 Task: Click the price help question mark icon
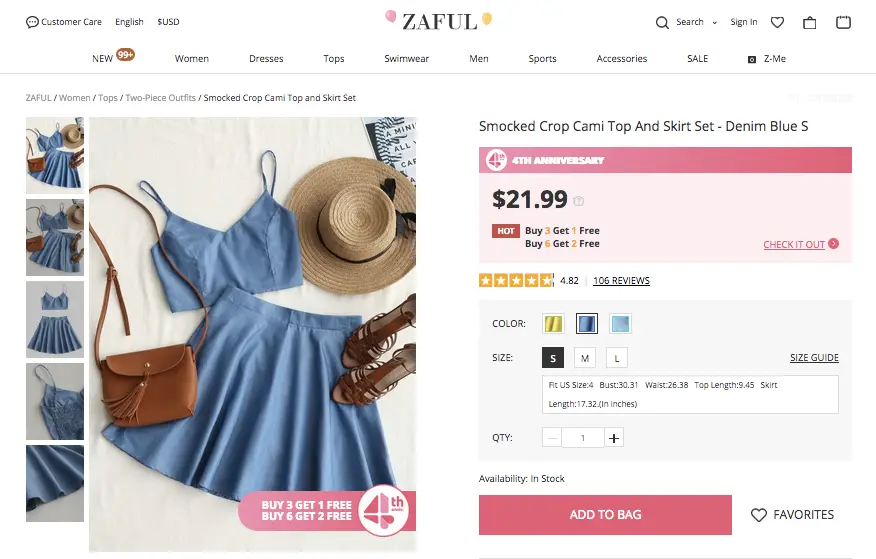(579, 201)
